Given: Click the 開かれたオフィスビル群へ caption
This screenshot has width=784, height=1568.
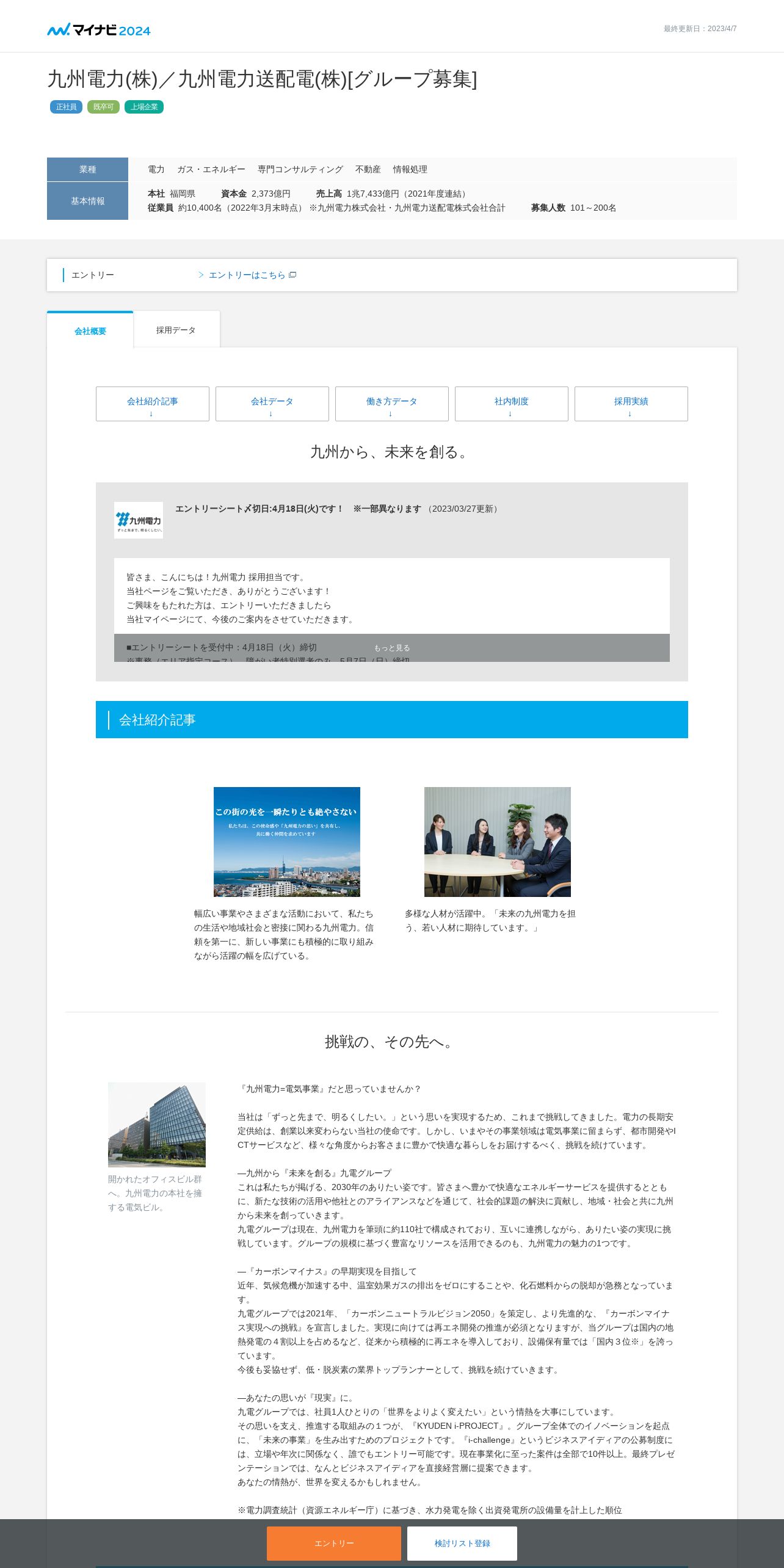Looking at the screenshot, I should pos(155,1193).
